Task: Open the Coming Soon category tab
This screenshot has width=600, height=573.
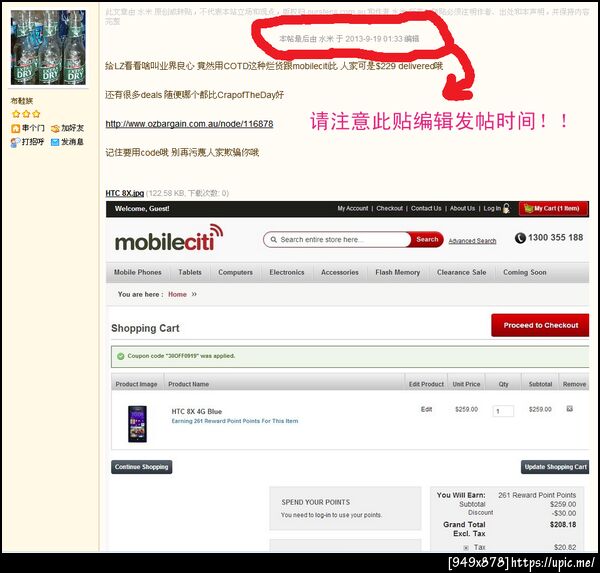Action: tap(525, 273)
